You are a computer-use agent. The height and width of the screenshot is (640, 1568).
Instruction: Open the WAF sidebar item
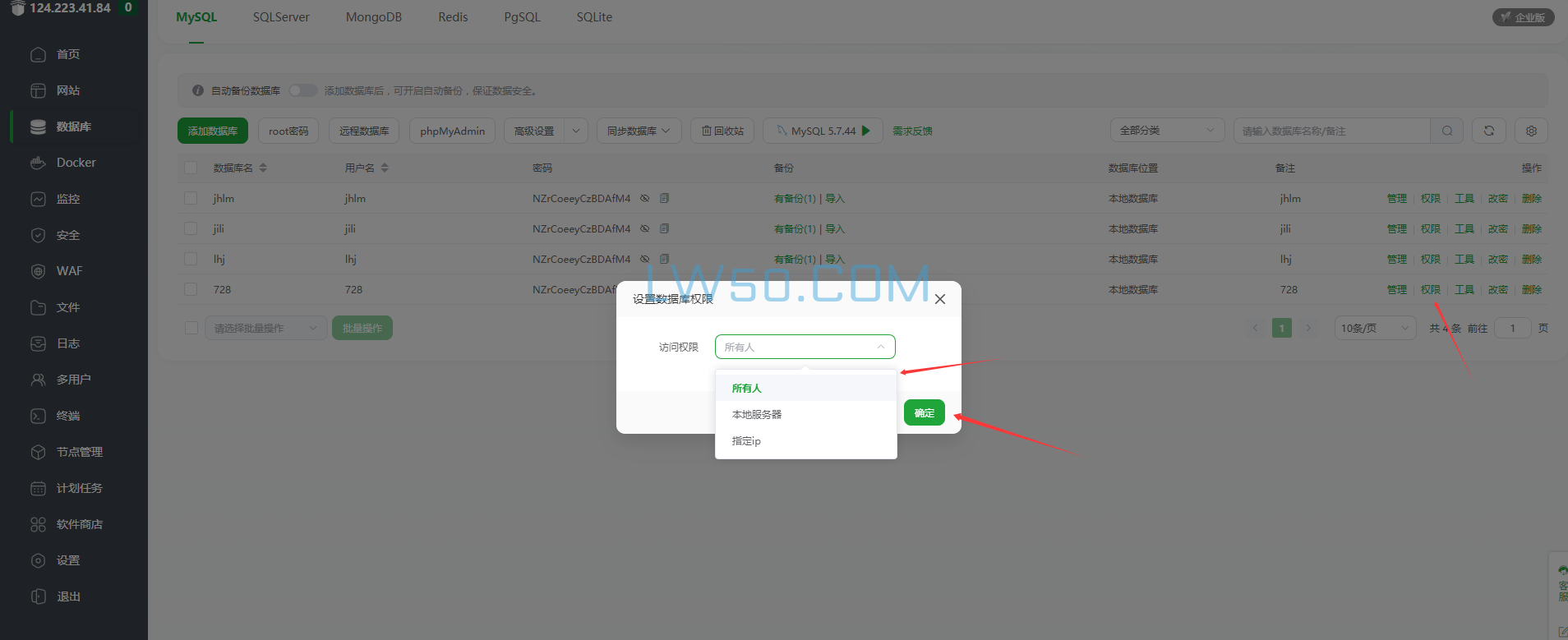pyautogui.click(x=69, y=271)
